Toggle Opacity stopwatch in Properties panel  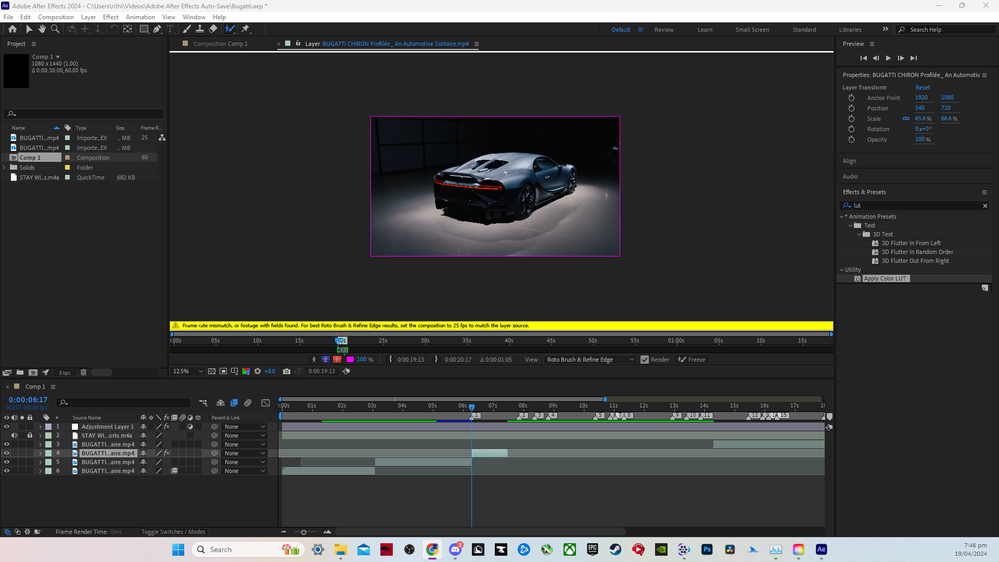851,139
